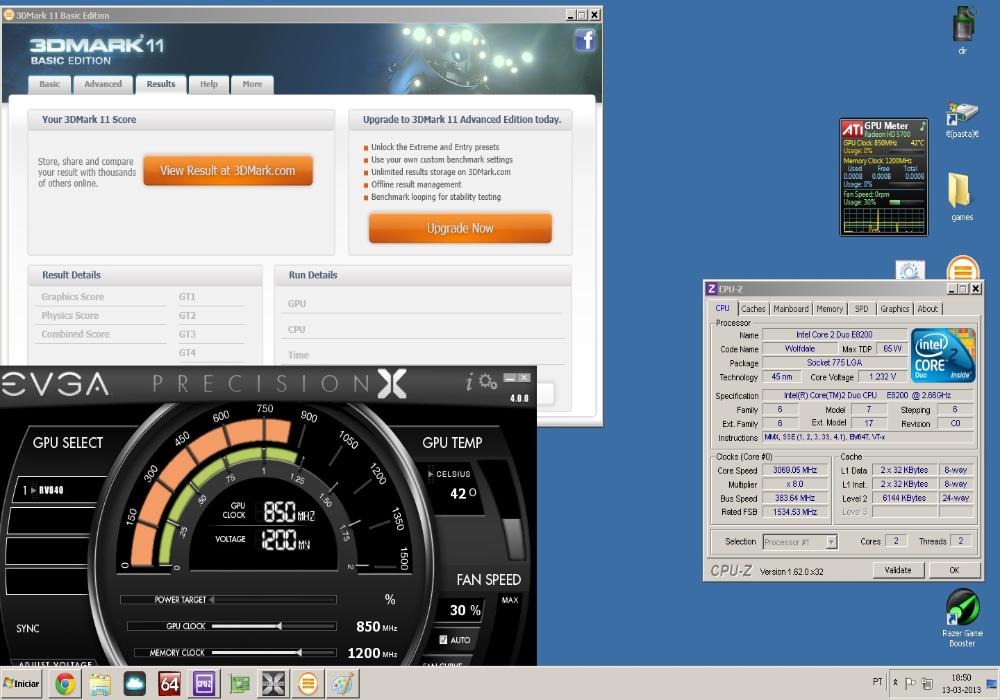Switch to CPU-Z via taskbar icon

click(203, 684)
